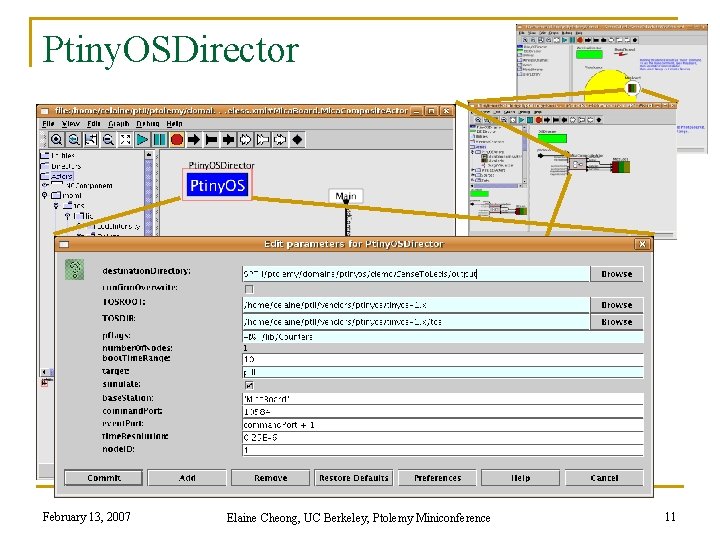720x540 pixels.
Task: Add a new input/output port with the third solid arrow
Action: click(x=228, y=139)
